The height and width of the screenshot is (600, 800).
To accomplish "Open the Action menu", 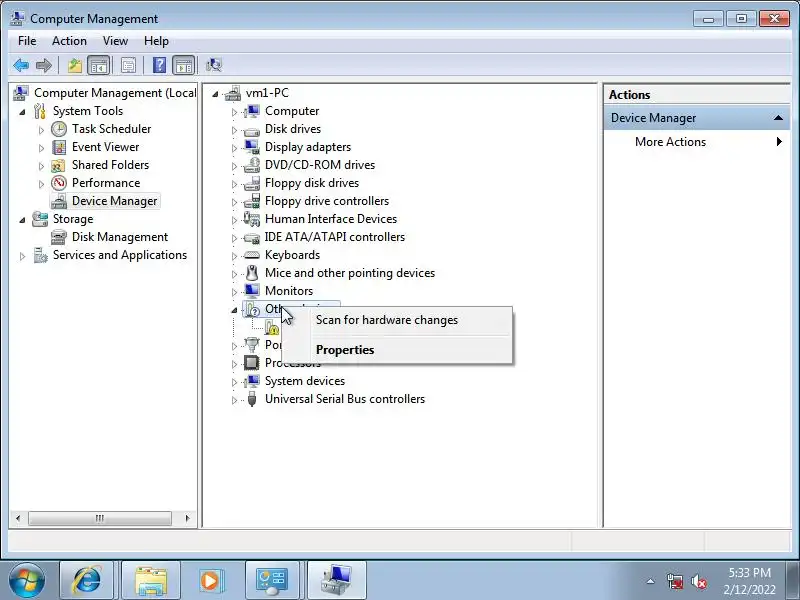I will 69,41.
